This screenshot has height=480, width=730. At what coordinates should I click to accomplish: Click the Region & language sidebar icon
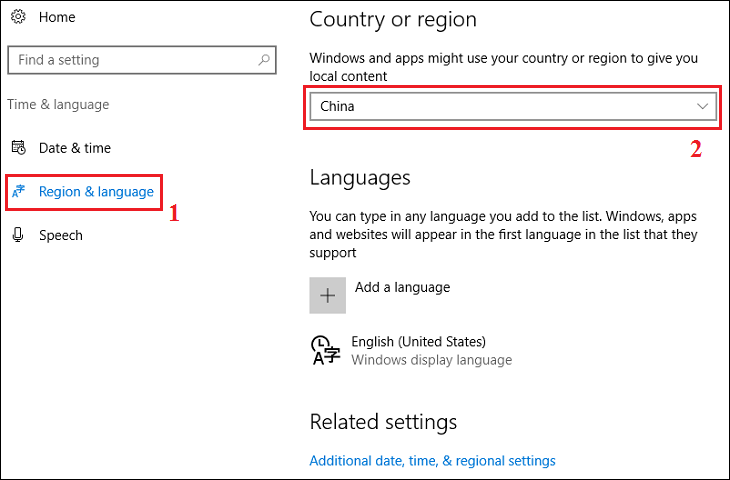[x=18, y=192]
